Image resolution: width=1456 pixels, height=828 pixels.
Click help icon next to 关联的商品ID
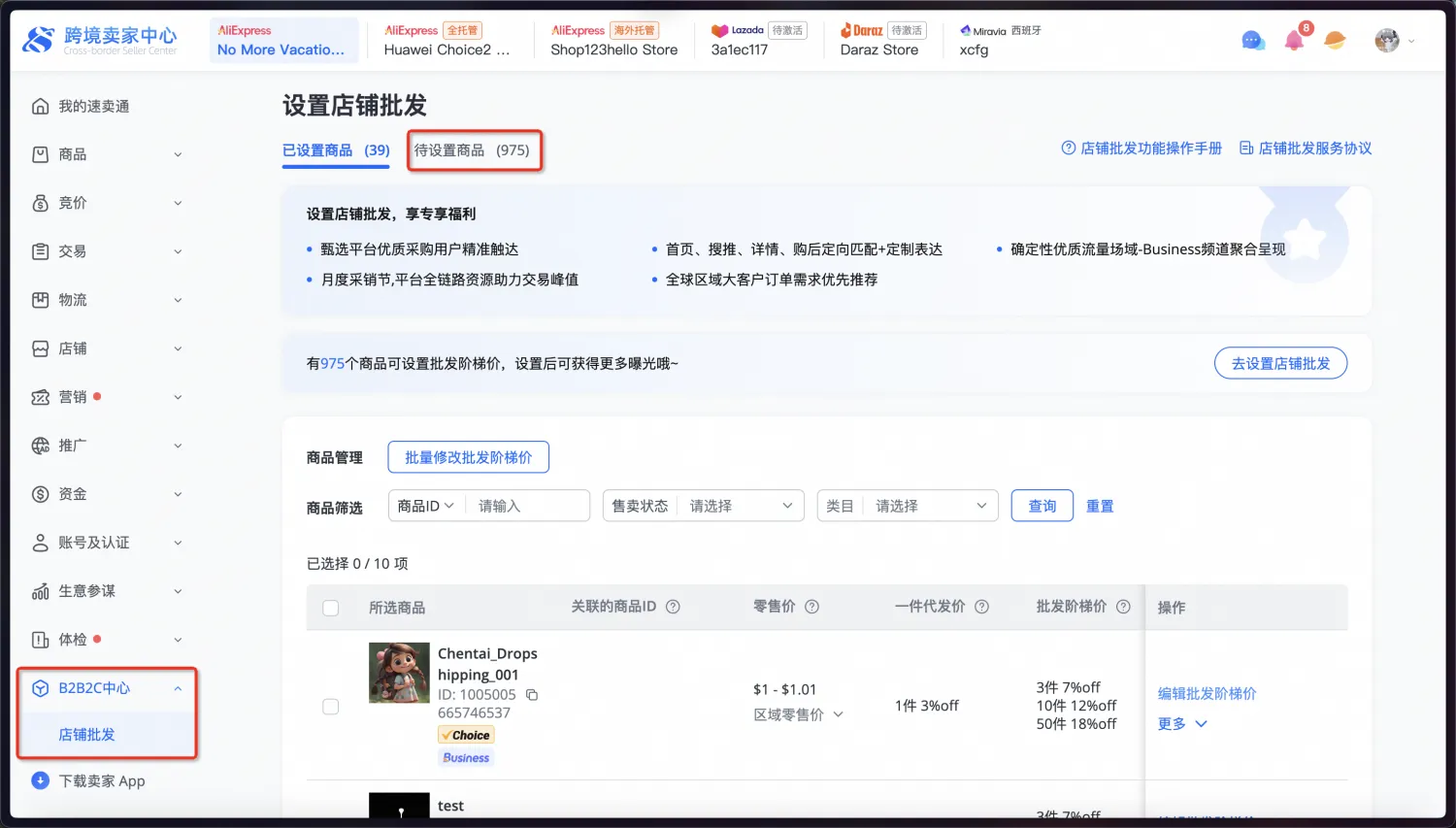tap(673, 607)
